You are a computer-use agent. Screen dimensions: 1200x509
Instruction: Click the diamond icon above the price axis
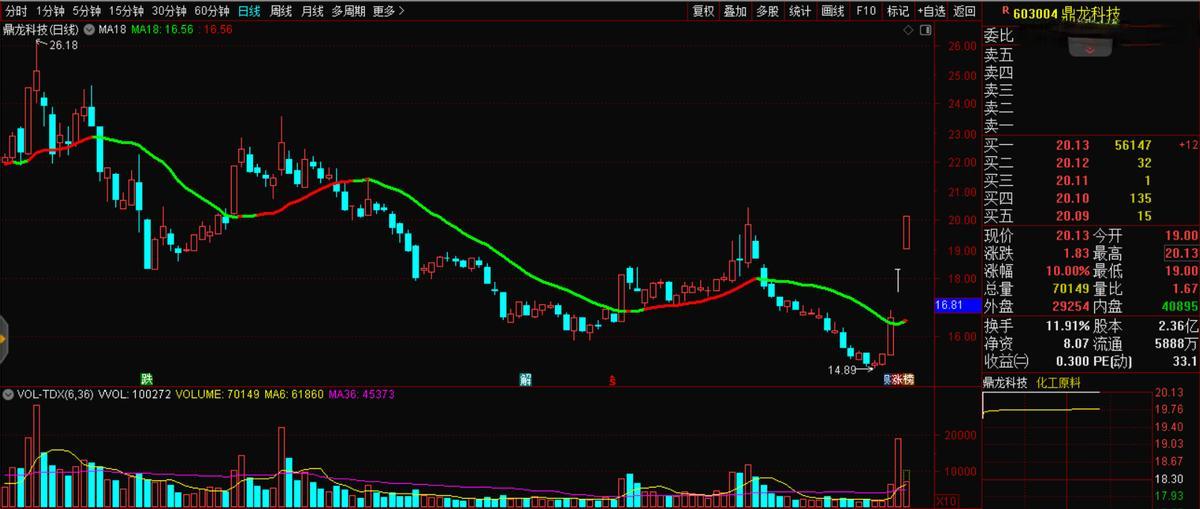(908, 31)
